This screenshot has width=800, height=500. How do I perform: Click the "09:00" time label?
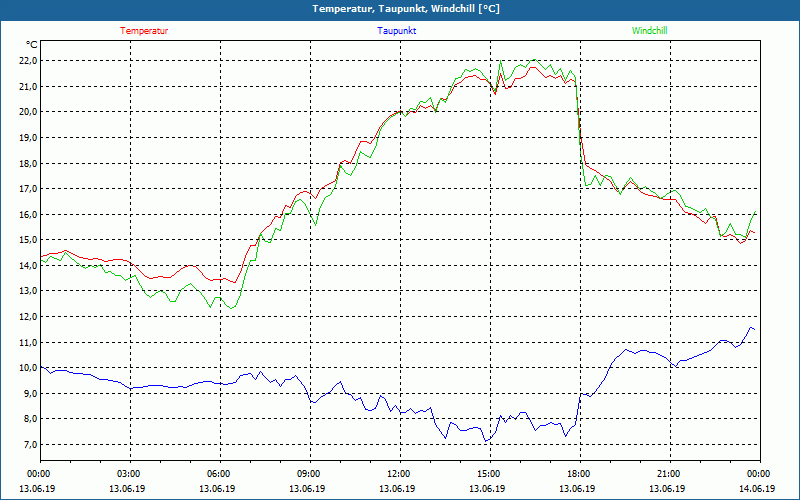(x=307, y=474)
